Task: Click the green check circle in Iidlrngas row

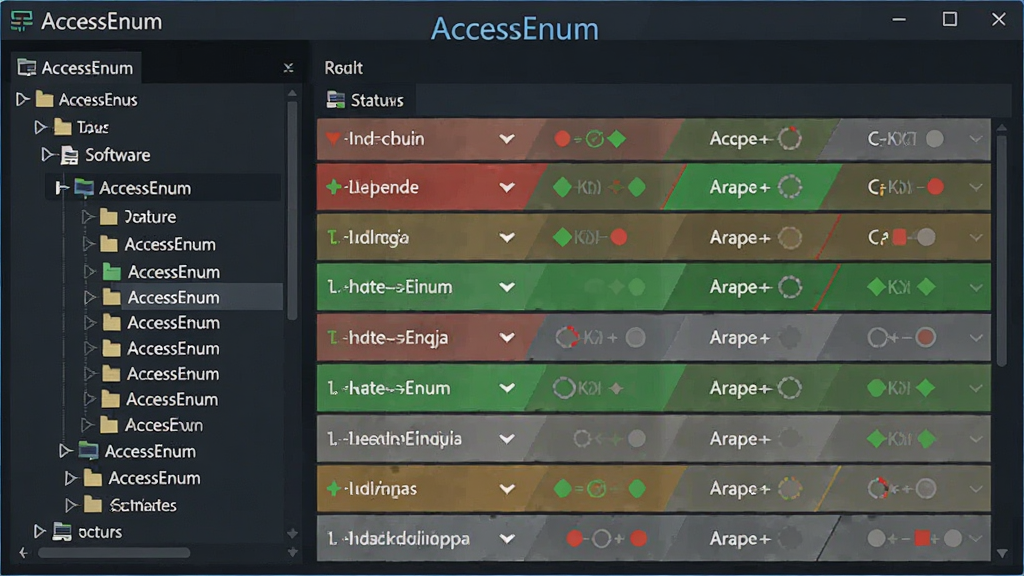Action: 596,488
